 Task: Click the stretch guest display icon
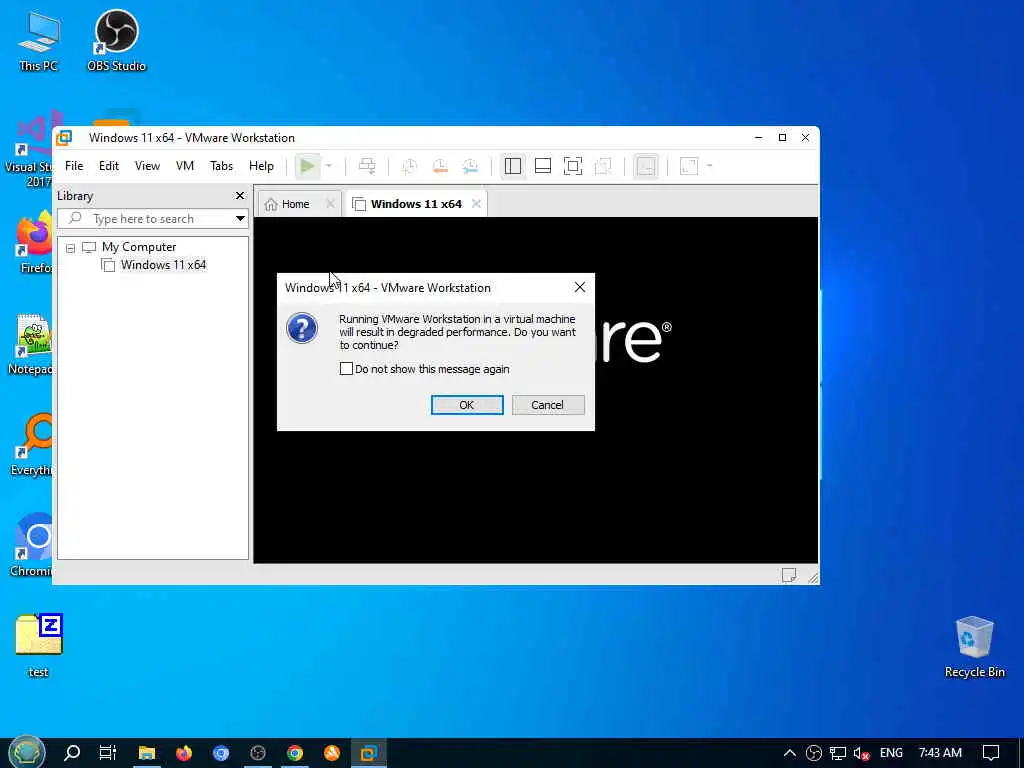pyautogui.click(x=689, y=166)
